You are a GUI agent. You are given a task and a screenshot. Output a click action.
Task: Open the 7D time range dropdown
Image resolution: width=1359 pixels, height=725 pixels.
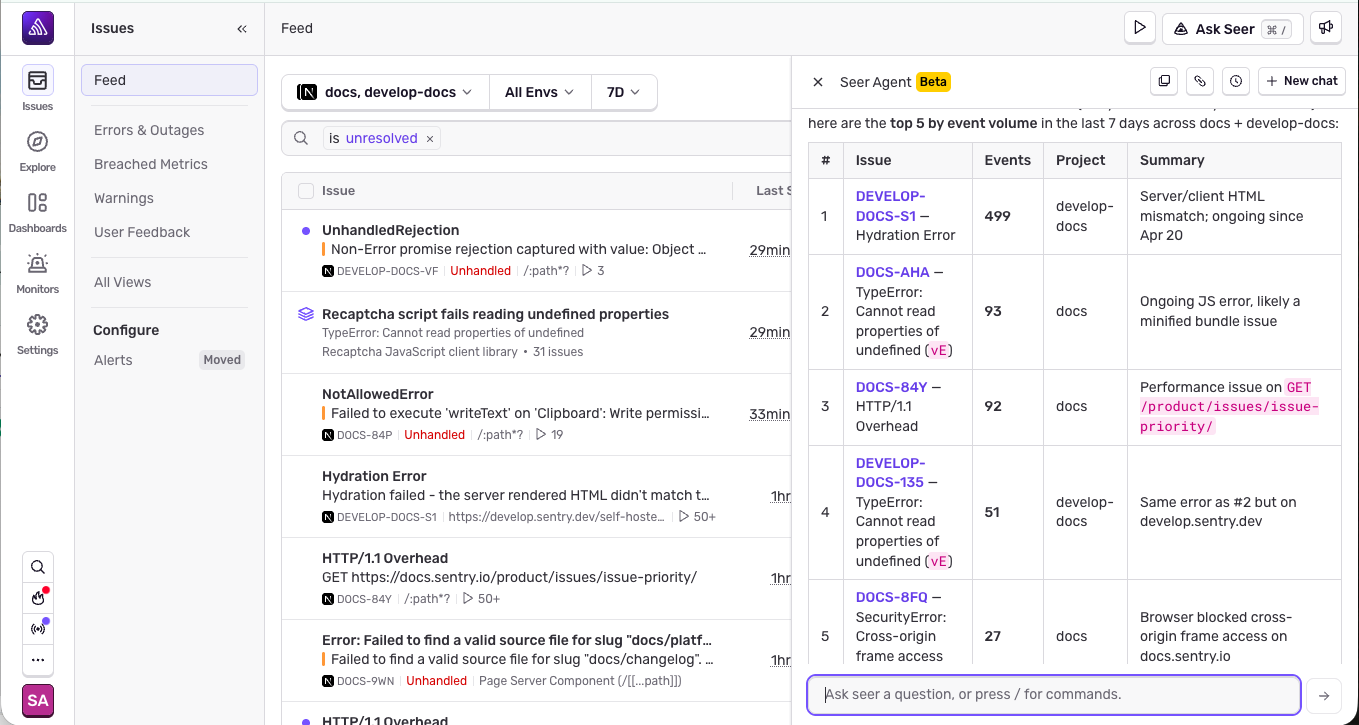pyautogui.click(x=624, y=92)
